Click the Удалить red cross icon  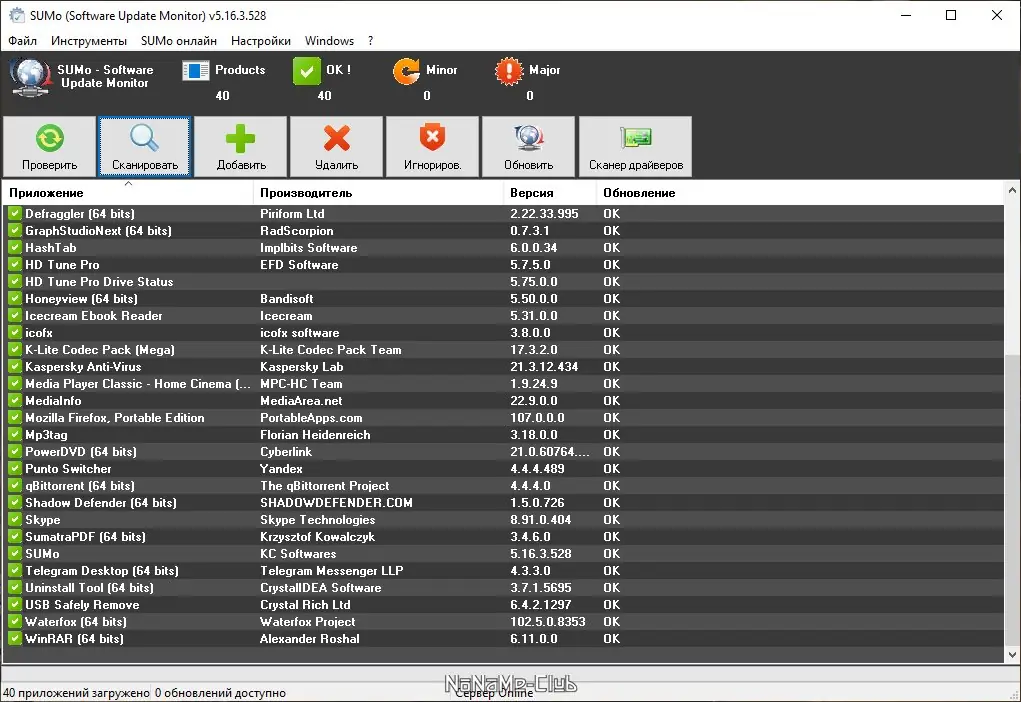(x=335, y=138)
